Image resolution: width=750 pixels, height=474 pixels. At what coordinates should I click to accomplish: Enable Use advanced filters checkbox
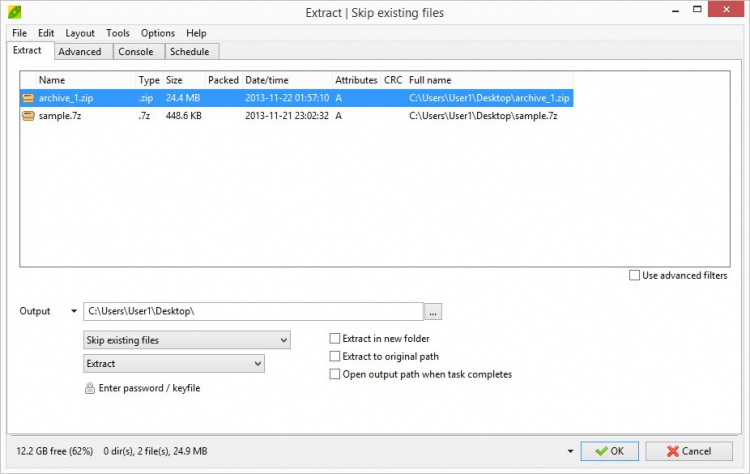pos(634,276)
